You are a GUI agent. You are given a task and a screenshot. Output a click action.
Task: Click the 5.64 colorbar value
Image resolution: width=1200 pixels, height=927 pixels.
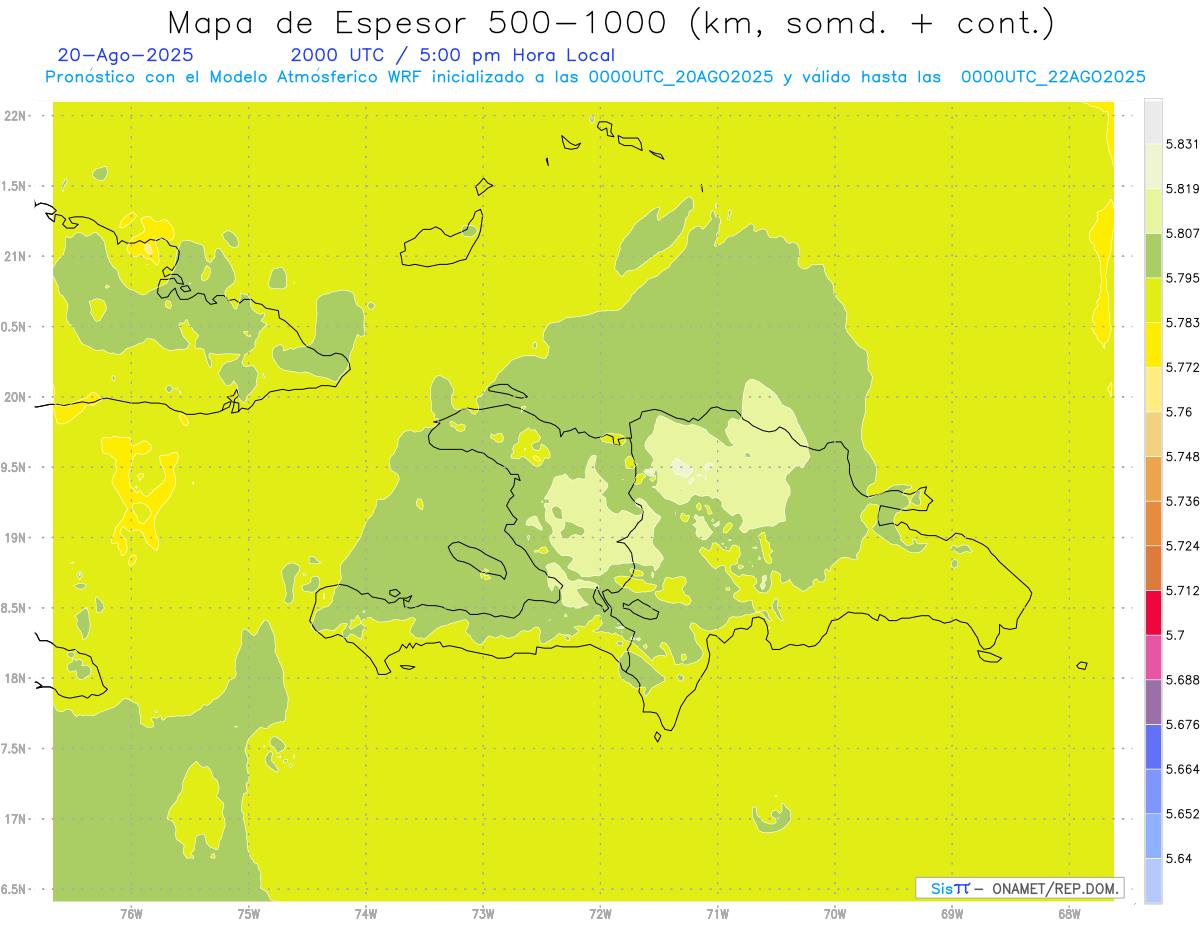[1179, 858]
